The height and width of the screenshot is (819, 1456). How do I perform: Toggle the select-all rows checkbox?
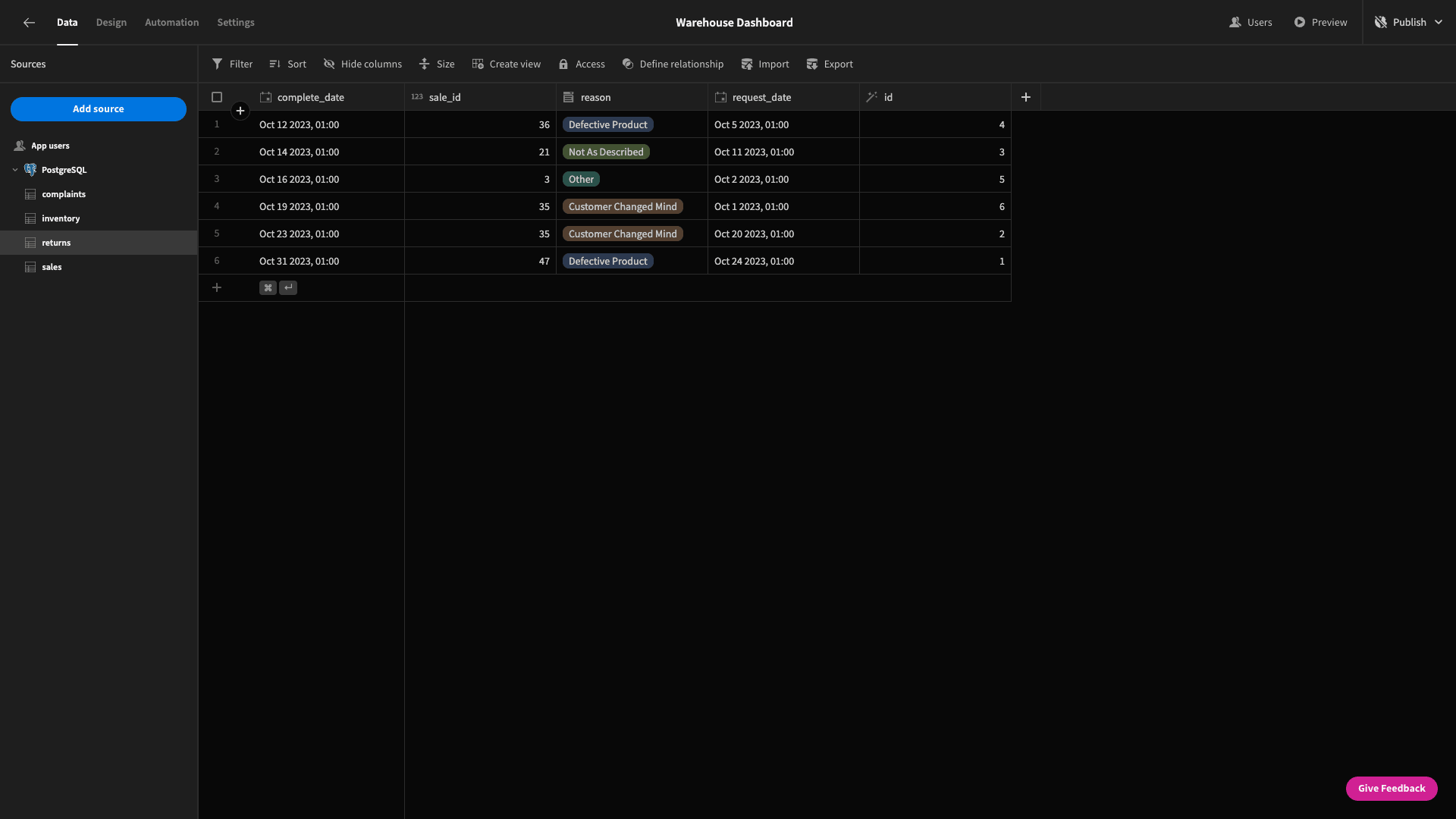point(217,97)
